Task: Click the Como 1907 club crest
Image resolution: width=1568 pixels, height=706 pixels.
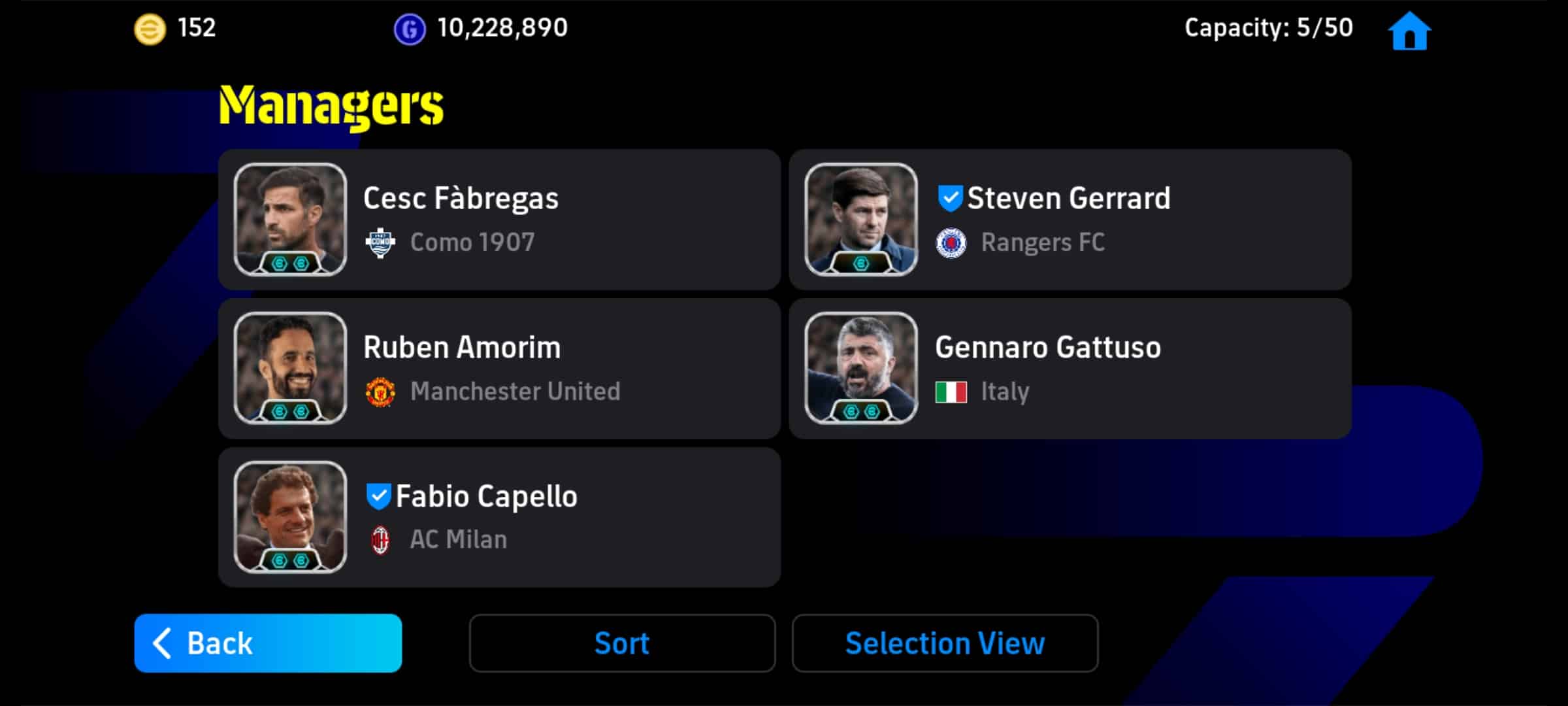Action: coord(380,243)
